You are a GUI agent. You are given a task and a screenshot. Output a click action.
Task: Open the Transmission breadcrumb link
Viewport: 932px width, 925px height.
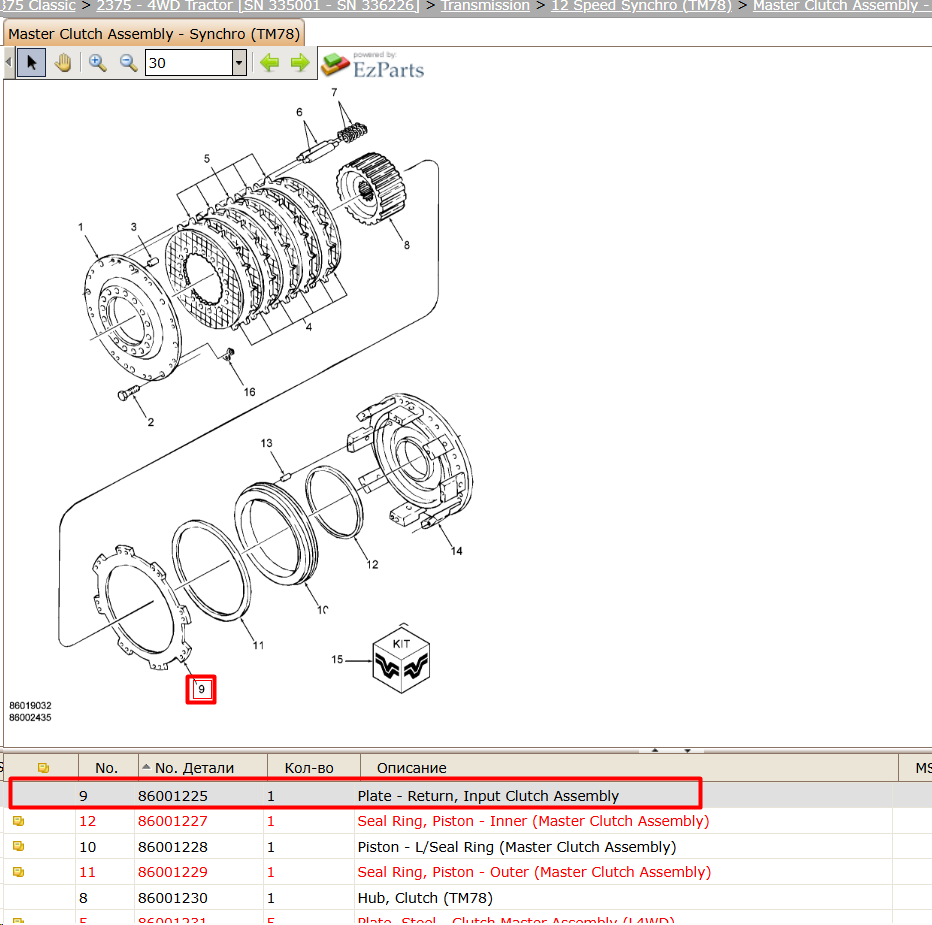click(485, 6)
